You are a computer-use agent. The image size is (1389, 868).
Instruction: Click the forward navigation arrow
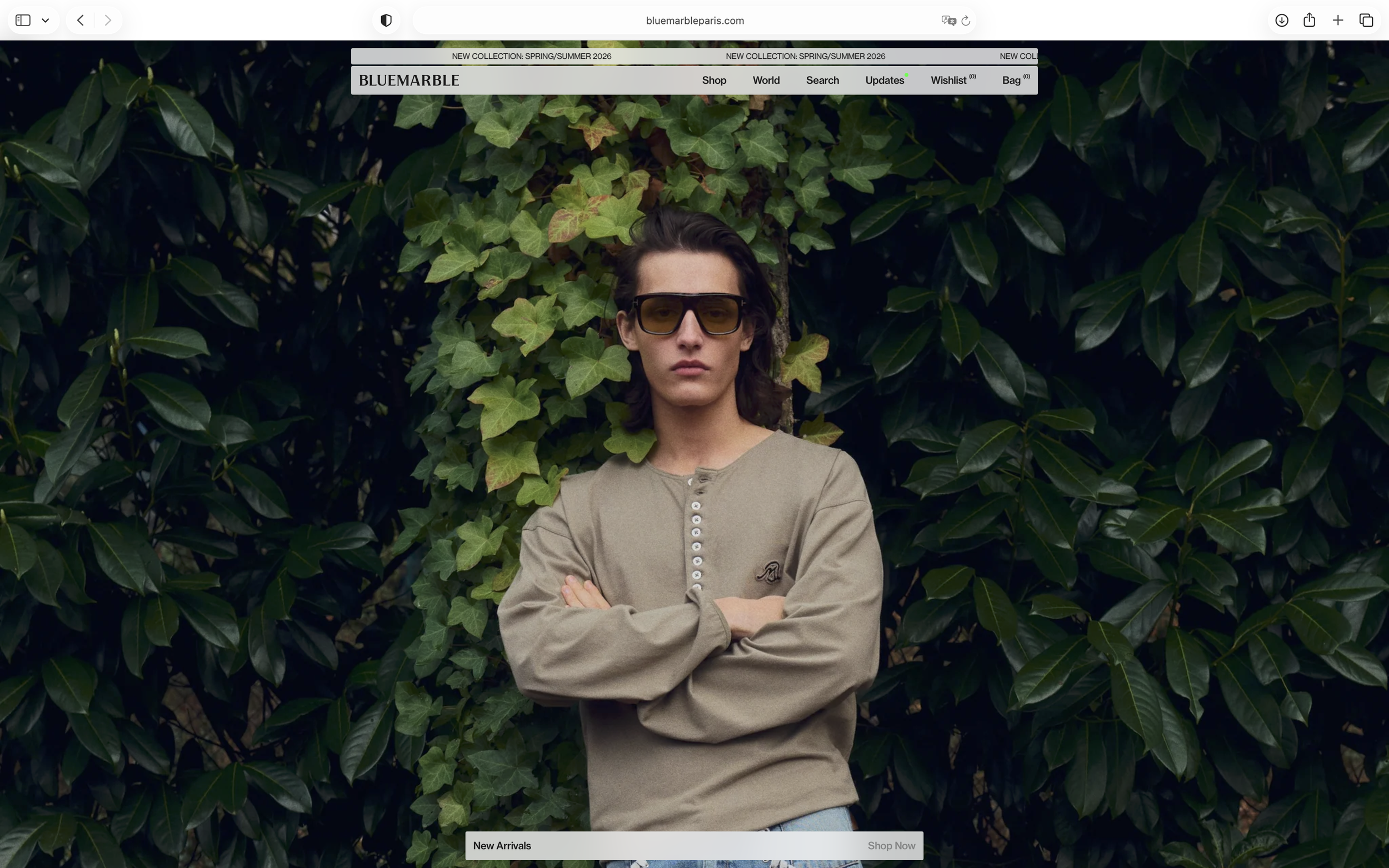107,21
